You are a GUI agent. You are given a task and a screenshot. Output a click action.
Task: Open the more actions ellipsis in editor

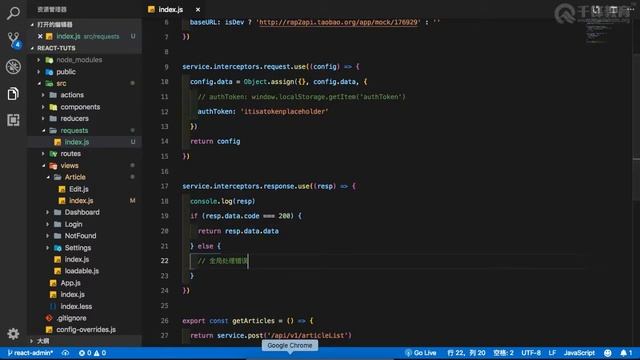tap(631, 9)
